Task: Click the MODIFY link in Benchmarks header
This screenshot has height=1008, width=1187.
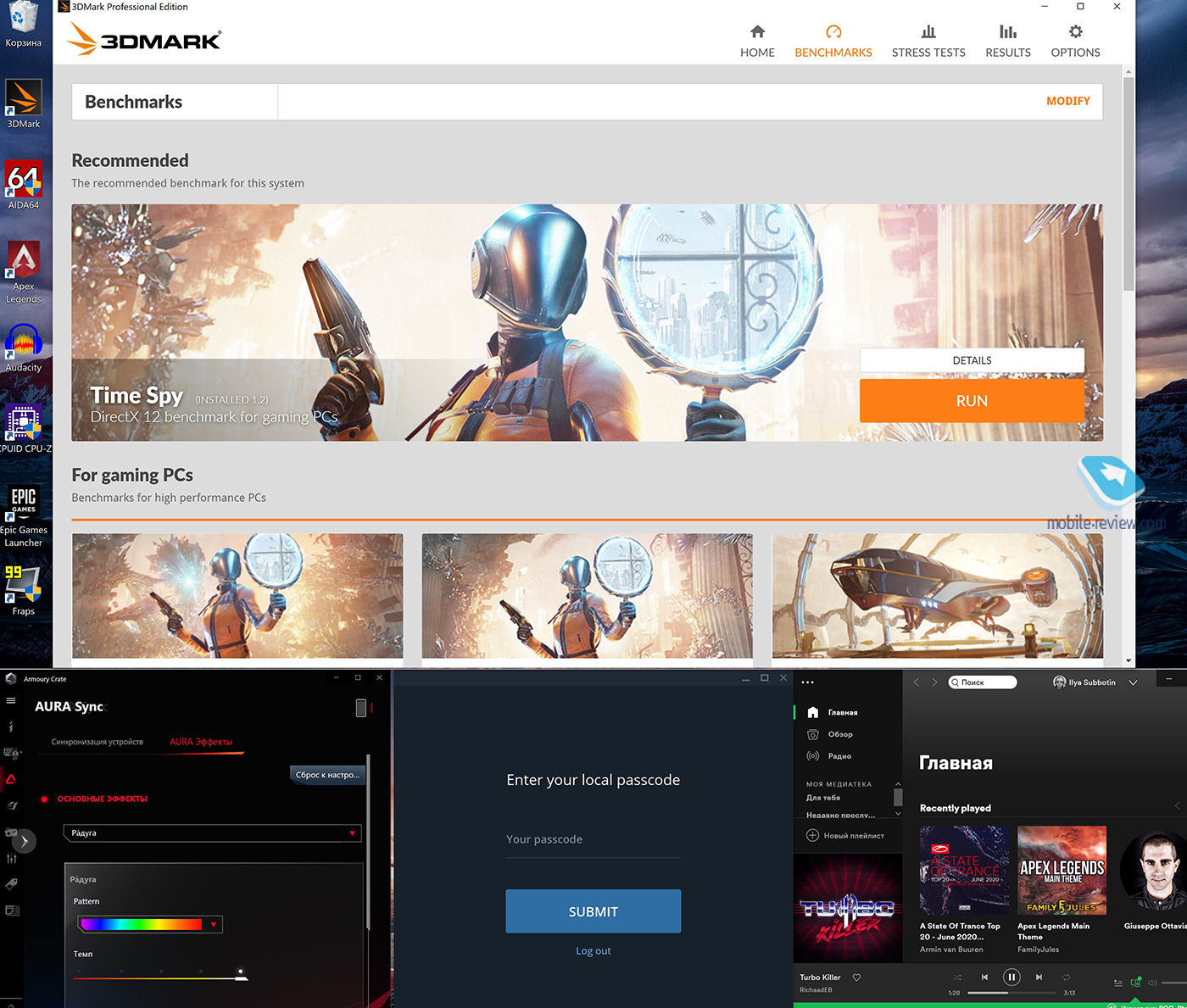Action: pyautogui.click(x=1067, y=101)
